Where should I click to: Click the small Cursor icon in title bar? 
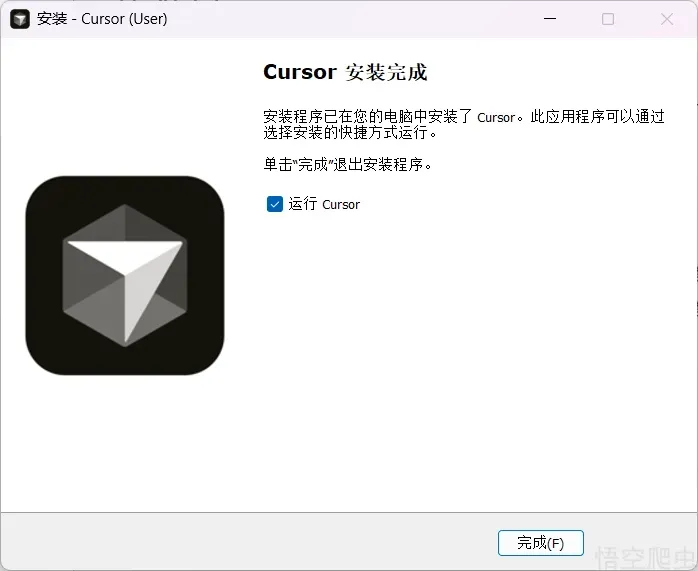point(20,19)
